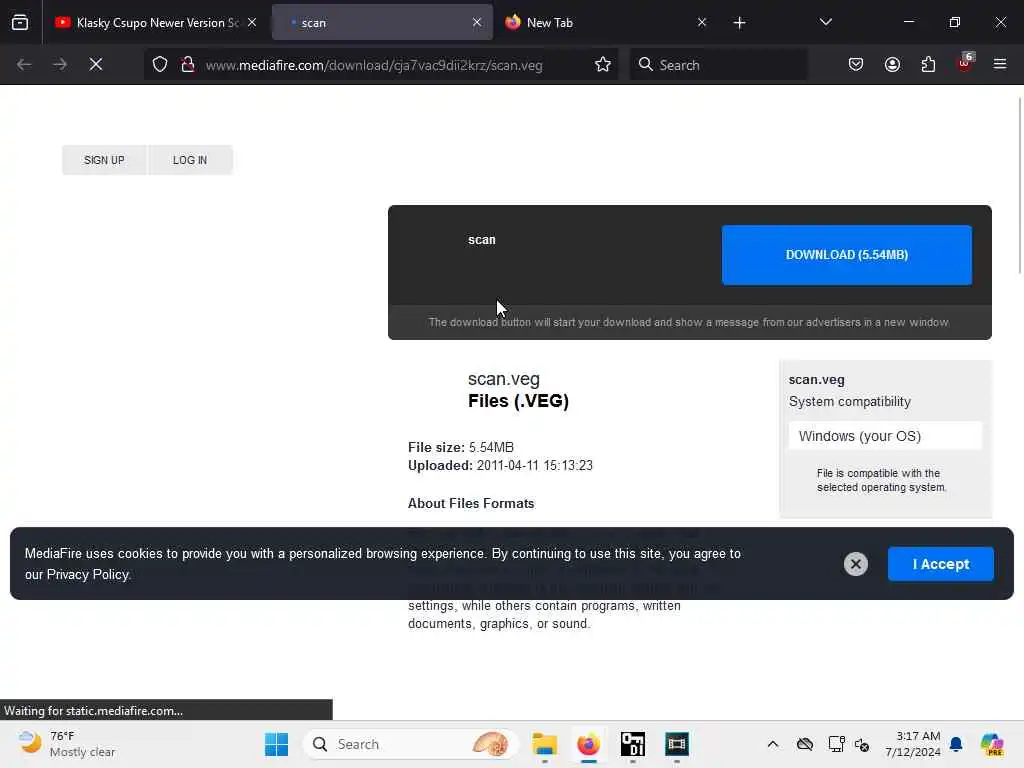Bookmark this page with star icon
This screenshot has height=768, width=1024.
(603, 64)
